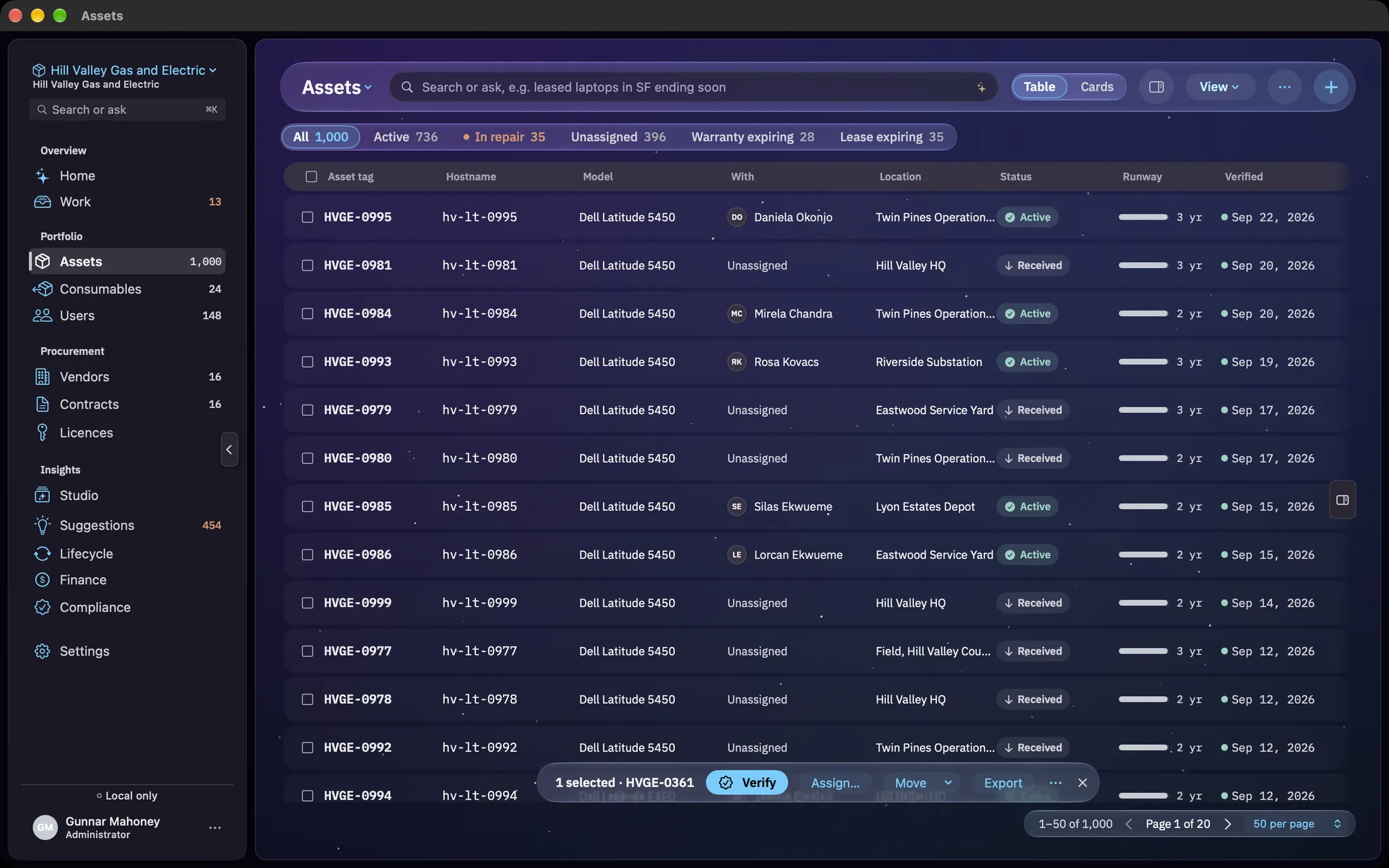Image resolution: width=1389 pixels, height=868 pixels.
Task: Expand the Move dropdown arrow
Action: [948, 783]
